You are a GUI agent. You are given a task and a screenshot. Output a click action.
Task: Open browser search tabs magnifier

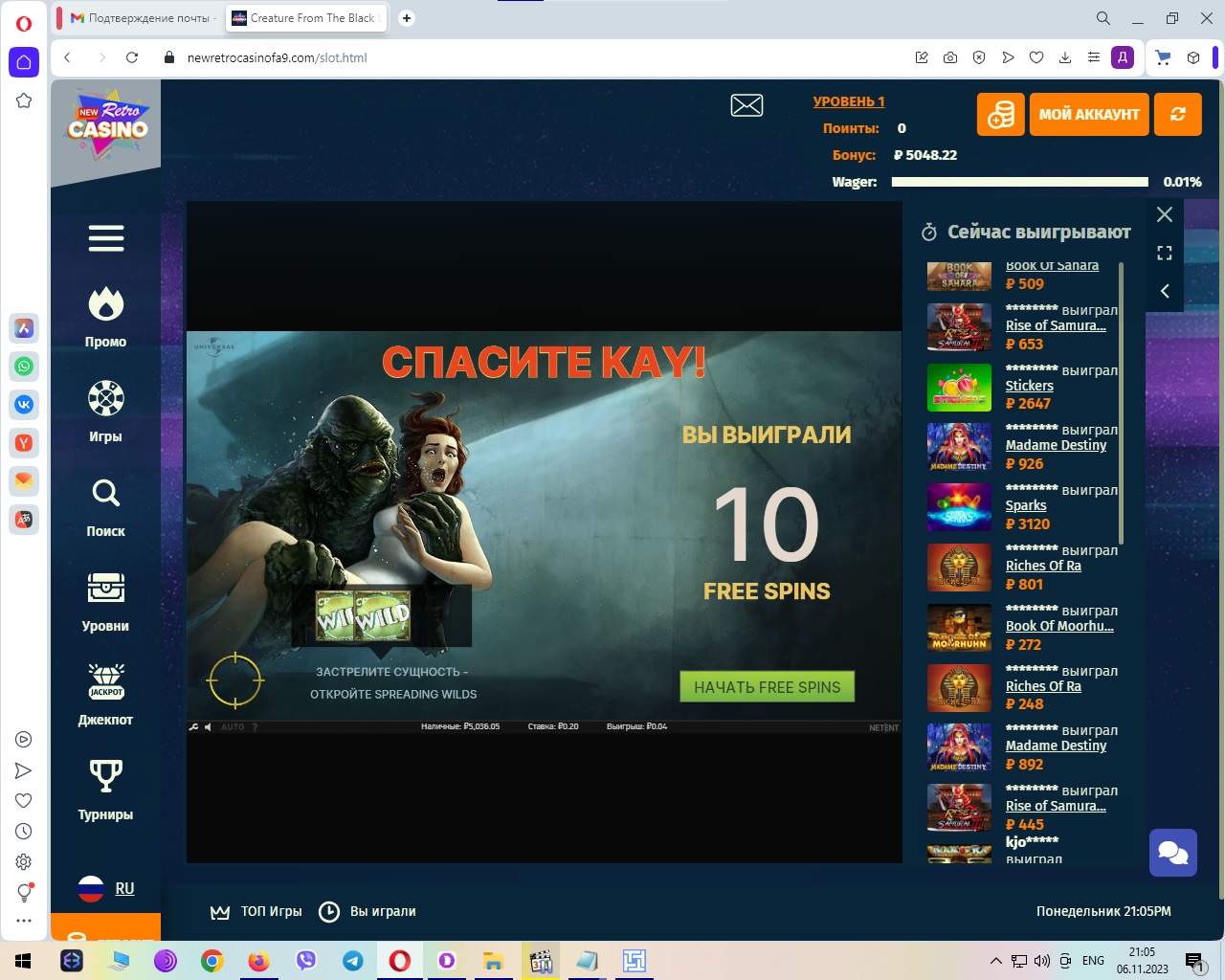click(1103, 18)
